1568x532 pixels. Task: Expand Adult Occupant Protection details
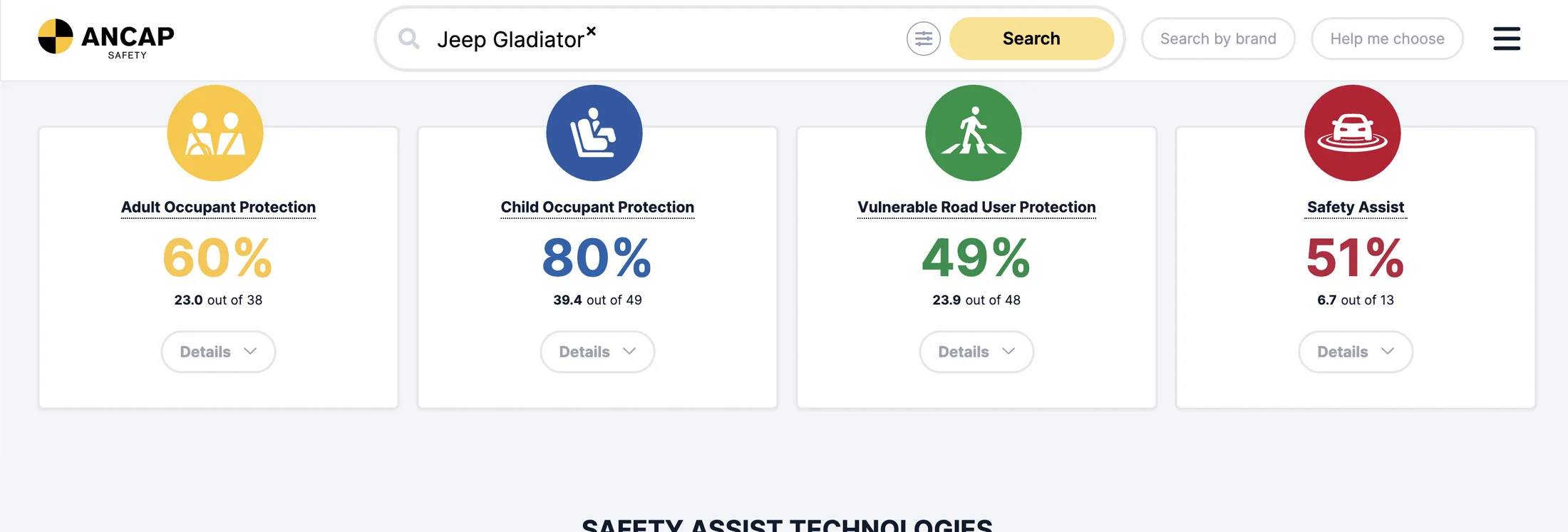218,352
